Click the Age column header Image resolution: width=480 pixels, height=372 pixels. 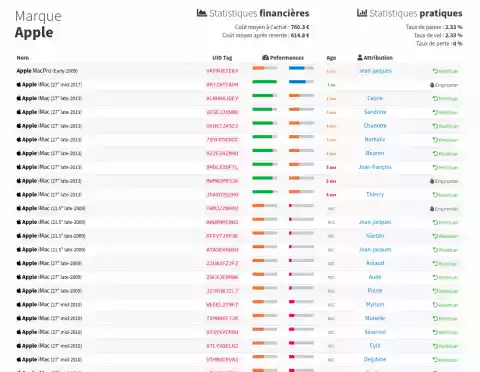[x=331, y=58]
